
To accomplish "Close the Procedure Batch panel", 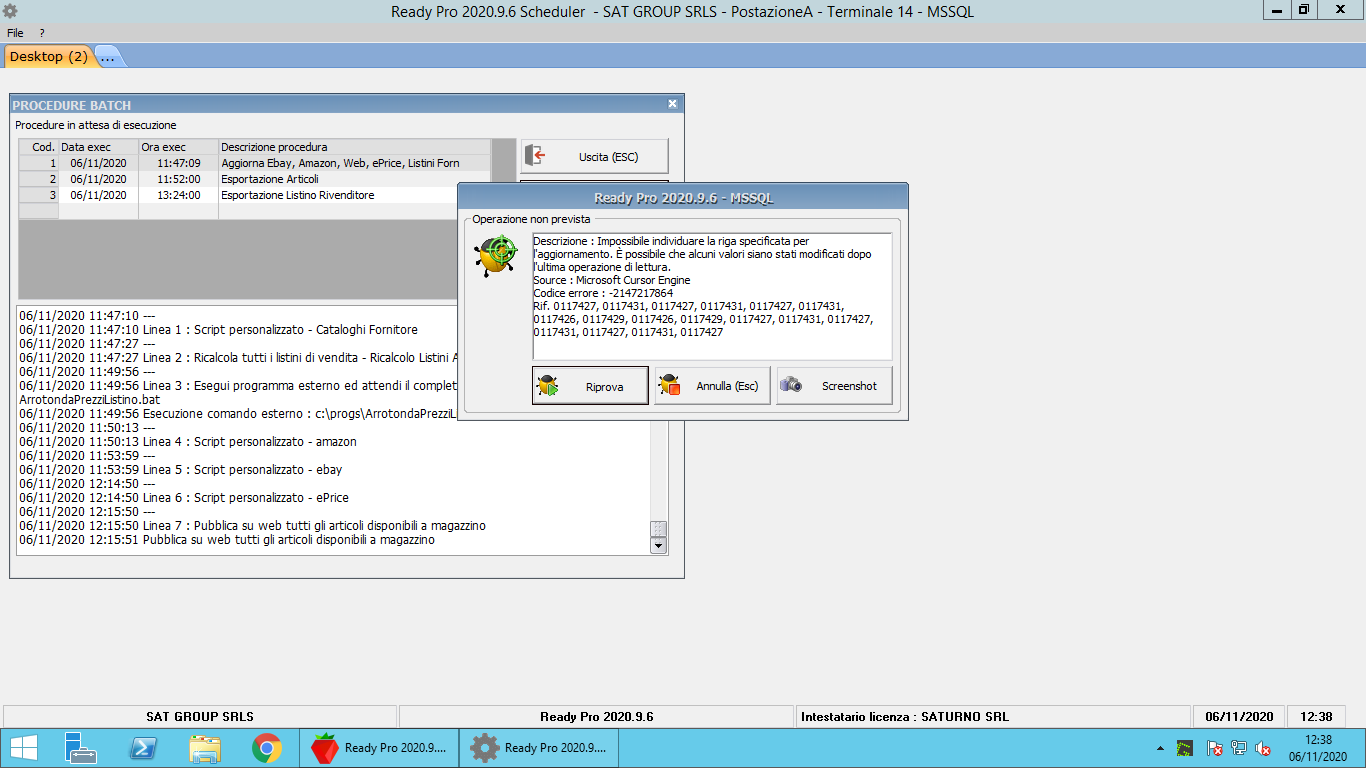I will click(x=673, y=104).
